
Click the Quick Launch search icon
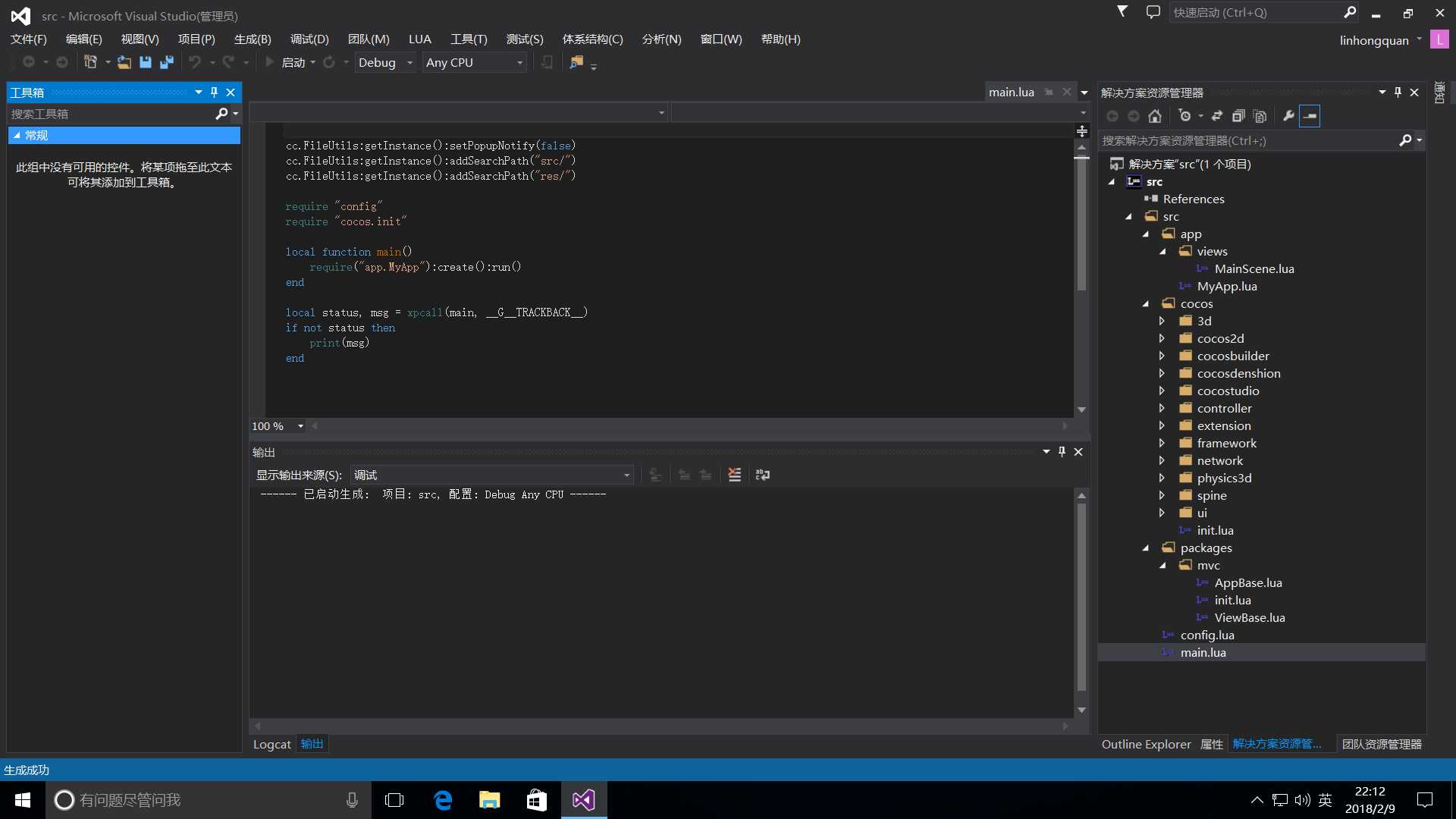pos(1350,12)
